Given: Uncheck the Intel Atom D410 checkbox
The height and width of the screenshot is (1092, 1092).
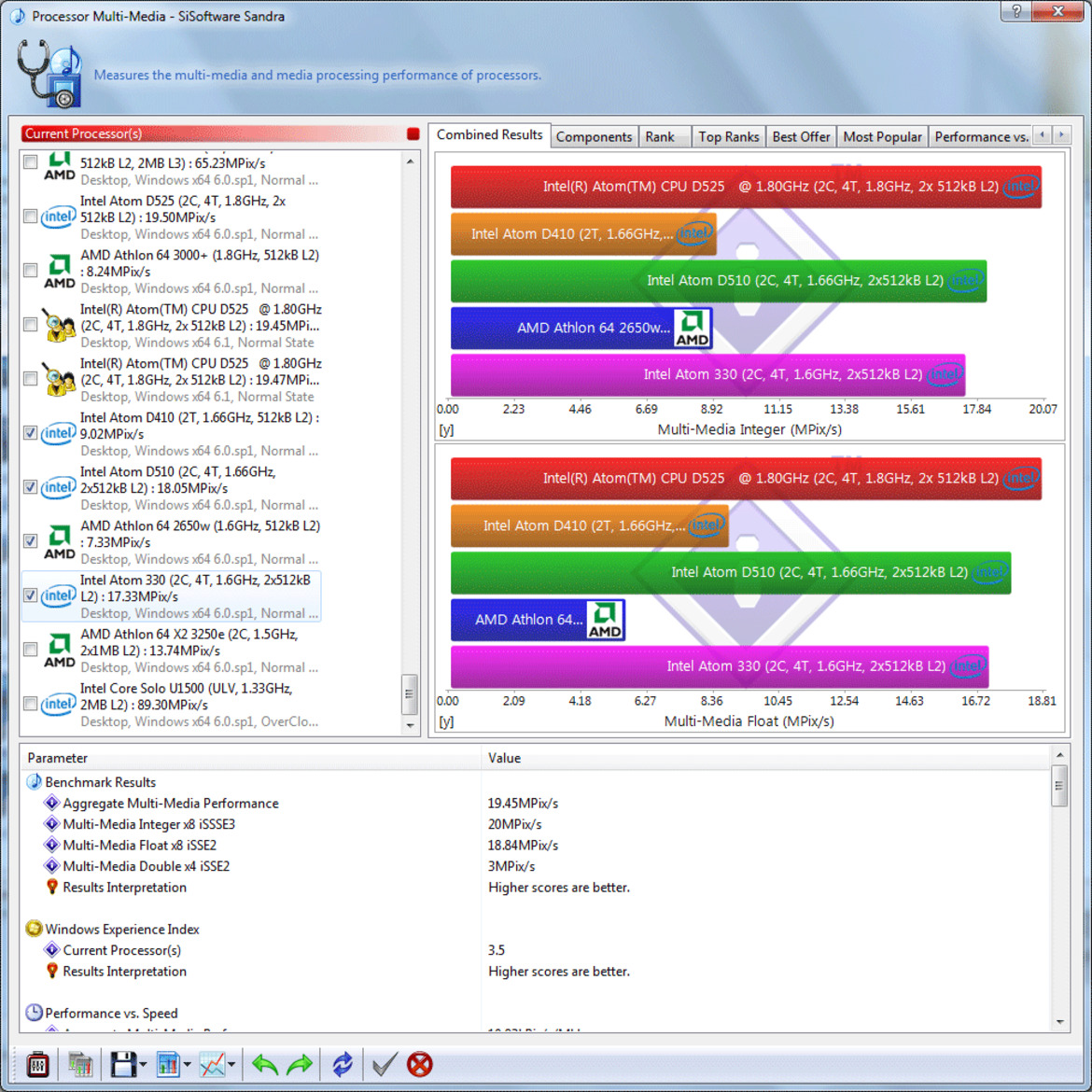Looking at the screenshot, I should [30, 432].
